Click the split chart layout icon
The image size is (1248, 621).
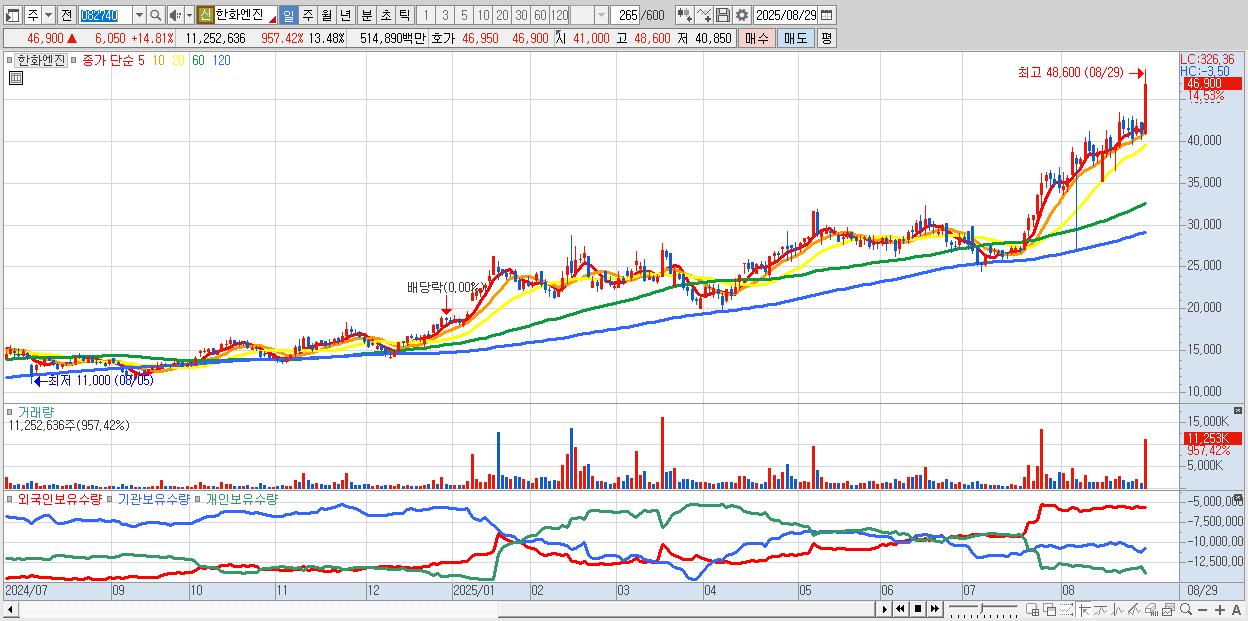[1033, 609]
